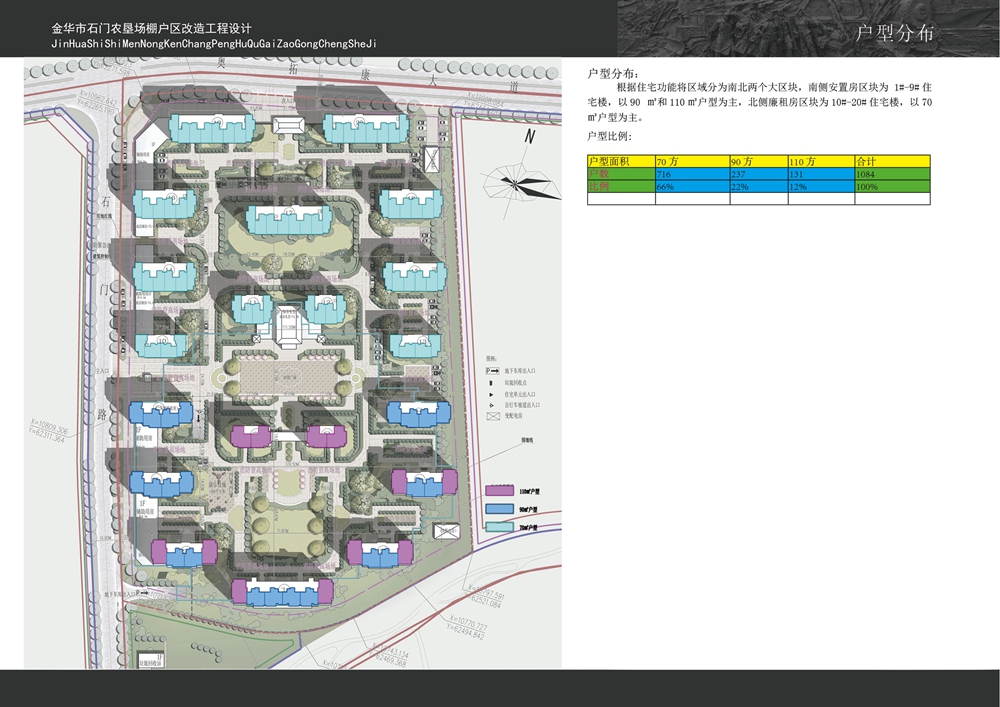Click the garbage collection point legend icon
The image size is (1000, 707).
coord(491,382)
